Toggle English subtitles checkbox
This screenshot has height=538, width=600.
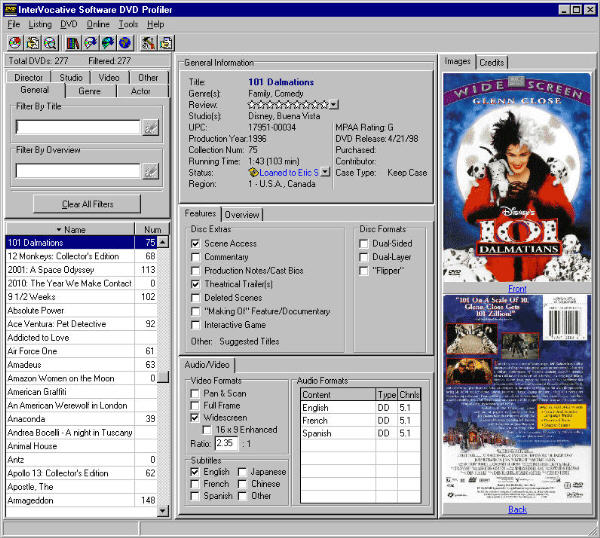195,472
